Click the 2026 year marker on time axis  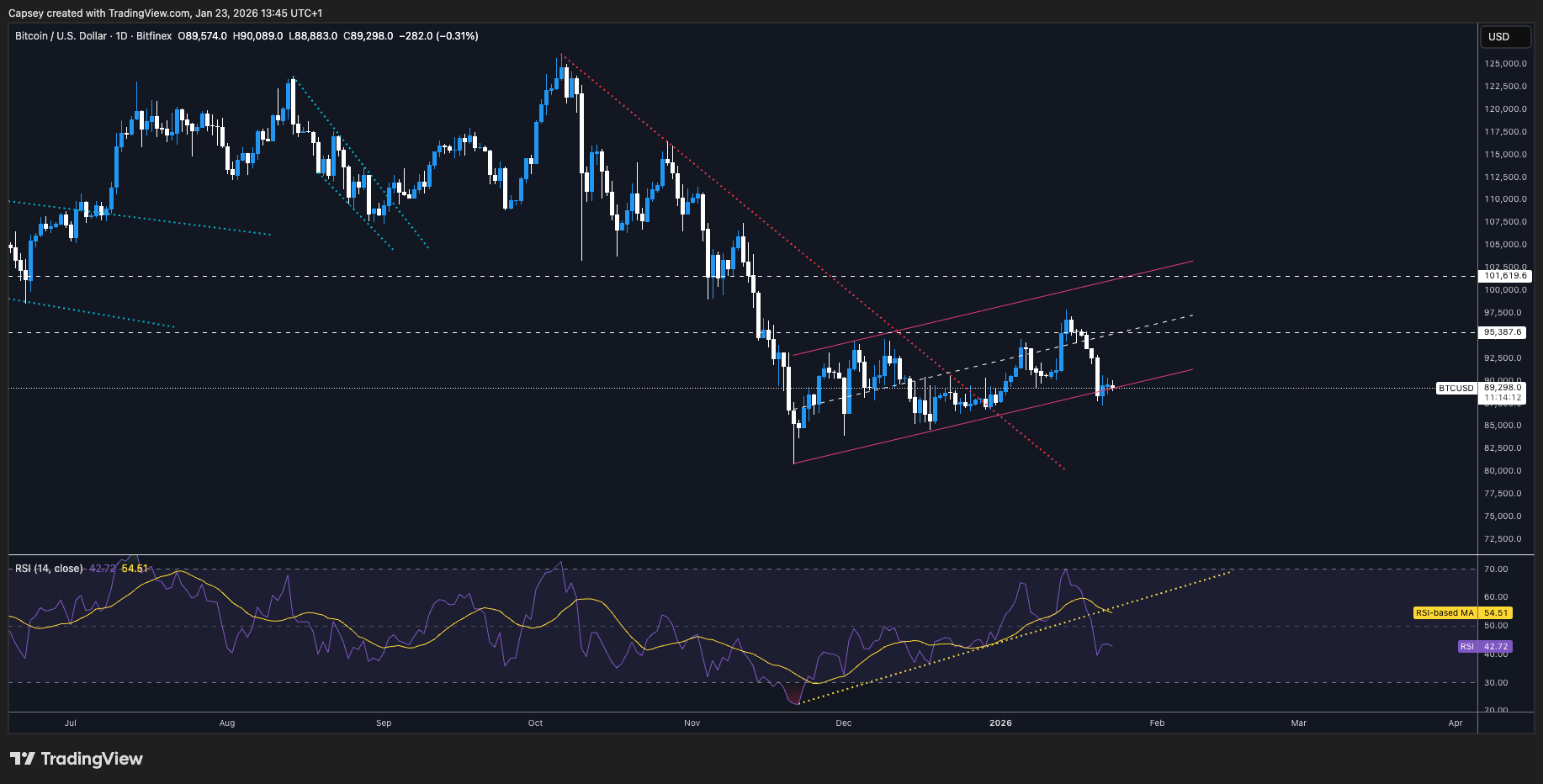coord(1000,723)
